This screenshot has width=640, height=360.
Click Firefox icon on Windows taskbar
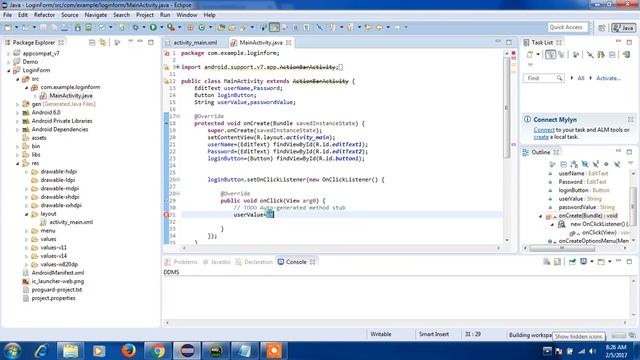129,351
